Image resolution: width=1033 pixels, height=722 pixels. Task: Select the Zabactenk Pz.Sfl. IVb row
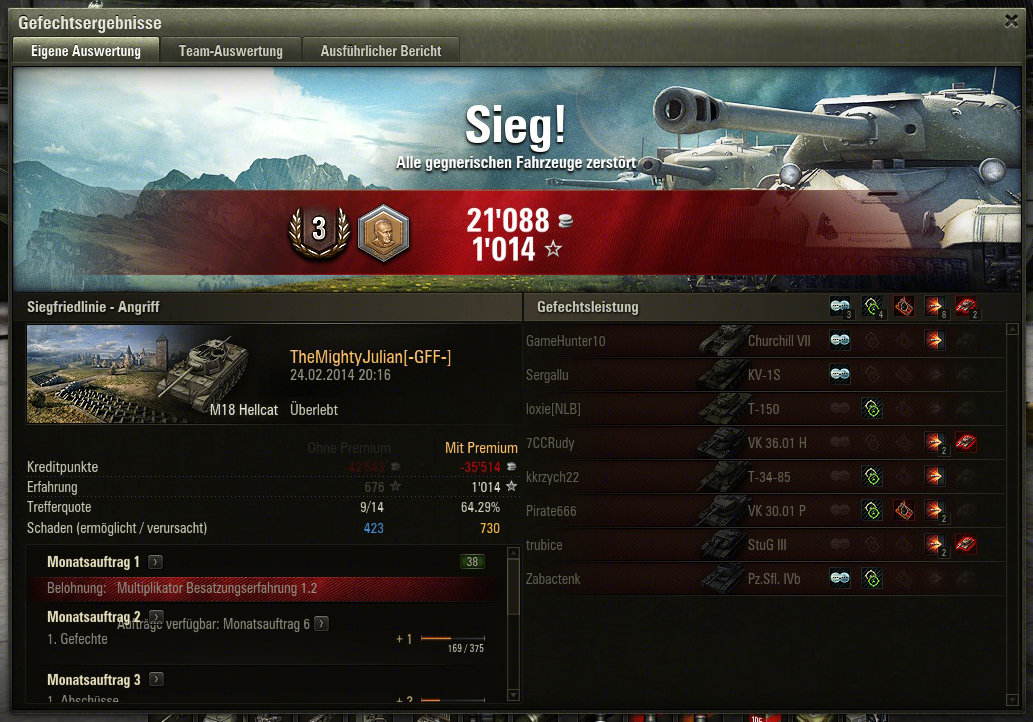(x=765, y=579)
